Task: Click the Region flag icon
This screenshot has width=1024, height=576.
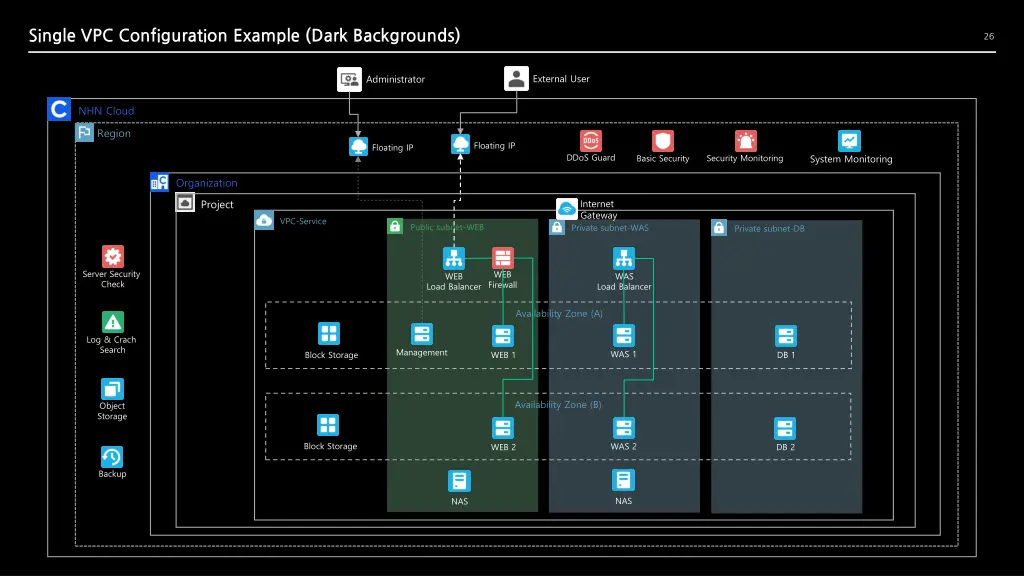Action: point(84,133)
